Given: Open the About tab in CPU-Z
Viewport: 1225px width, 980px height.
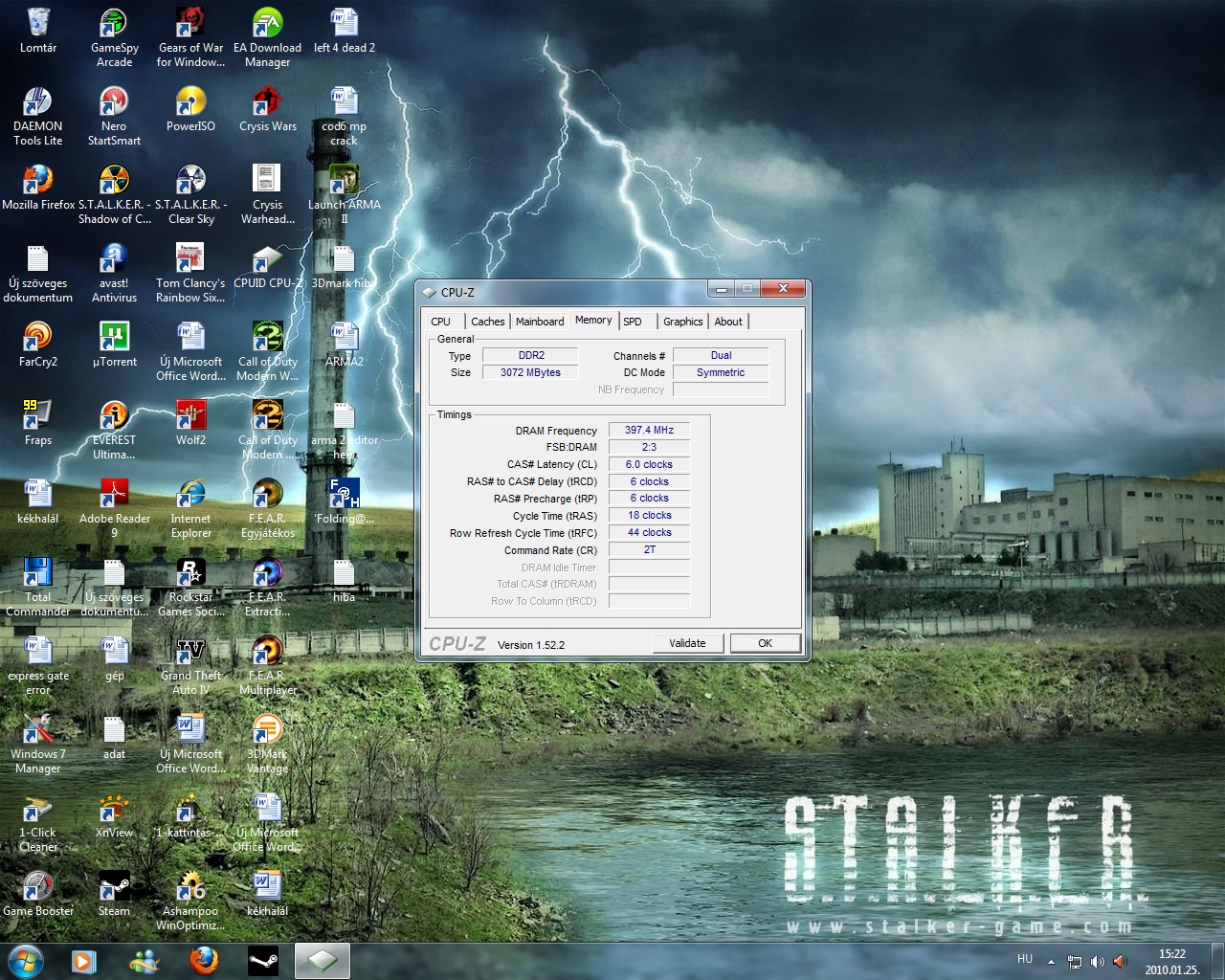Looking at the screenshot, I should [x=728, y=322].
